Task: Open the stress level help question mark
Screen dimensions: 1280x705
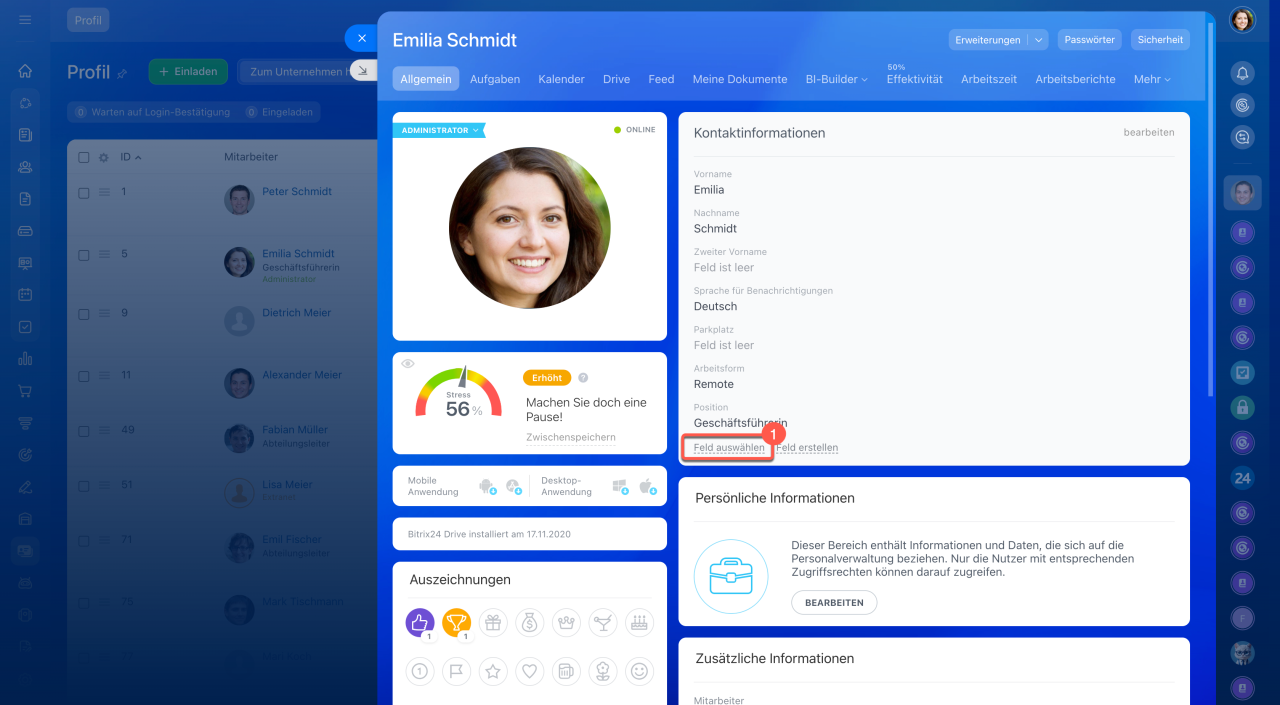Action: click(583, 378)
